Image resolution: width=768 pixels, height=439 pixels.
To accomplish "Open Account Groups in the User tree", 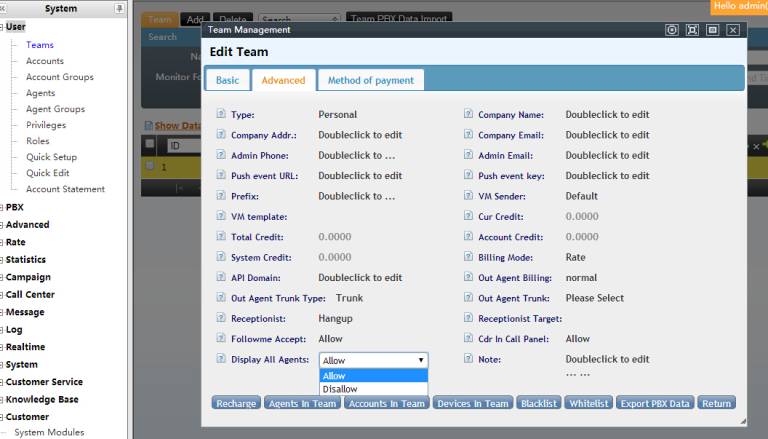I will point(59,77).
